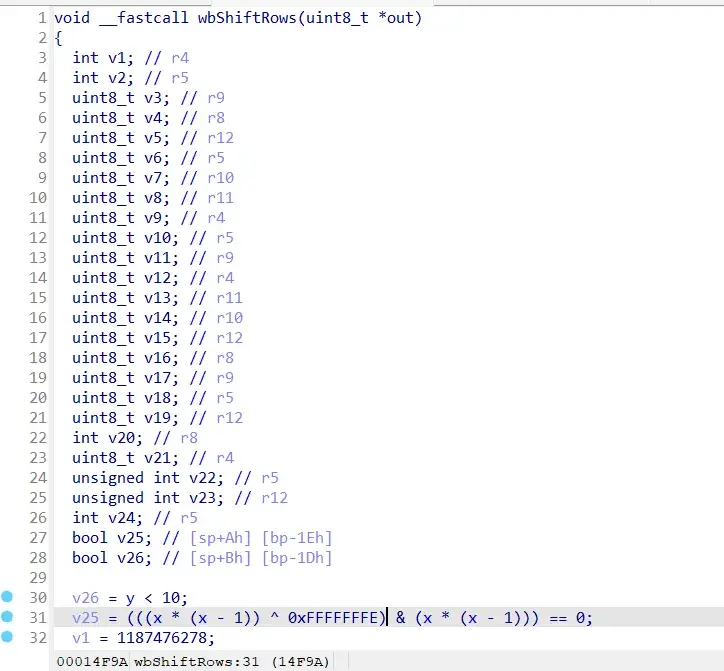Select v25 in the assignment on line 31

tap(85, 618)
